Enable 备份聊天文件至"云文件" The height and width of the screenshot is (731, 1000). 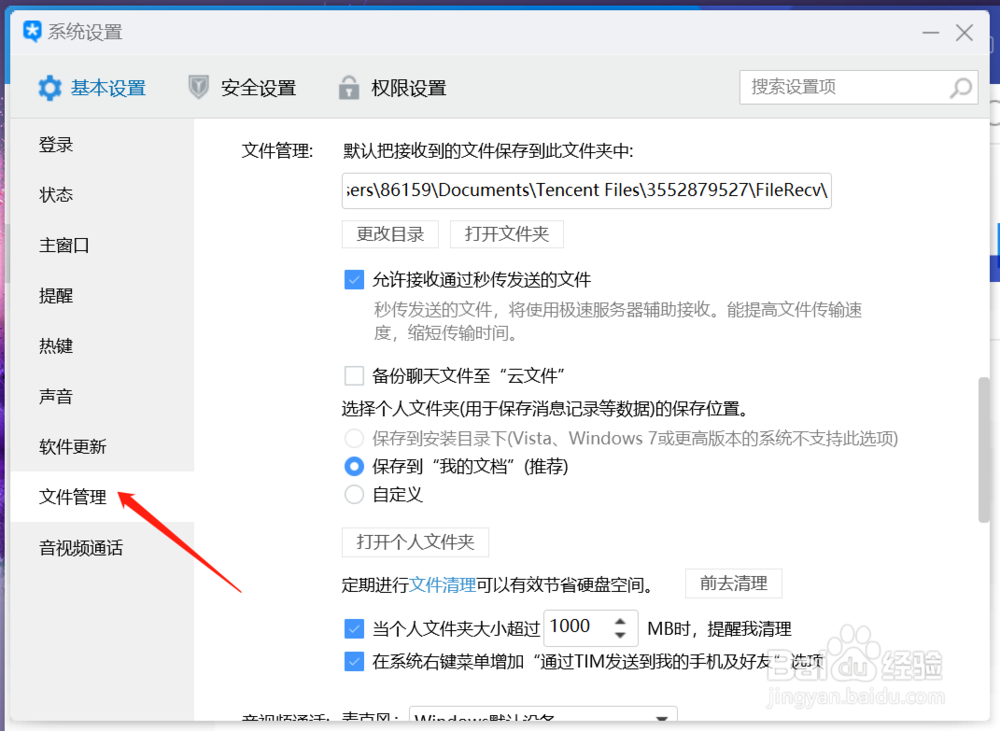[x=354, y=376]
